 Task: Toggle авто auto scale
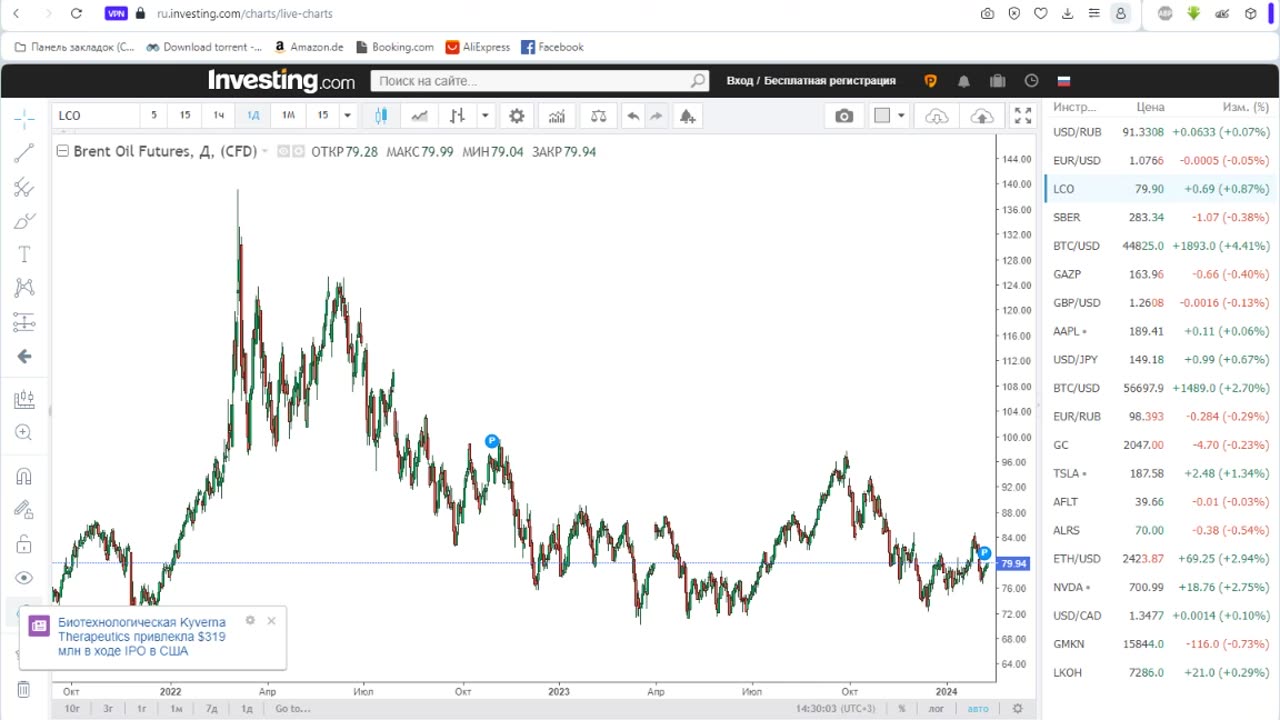[x=977, y=708]
